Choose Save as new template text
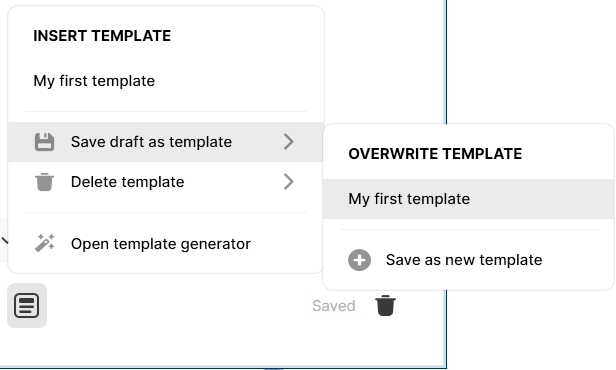The height and width of the screenshot is (370, 616). click(x=464, y=260)
